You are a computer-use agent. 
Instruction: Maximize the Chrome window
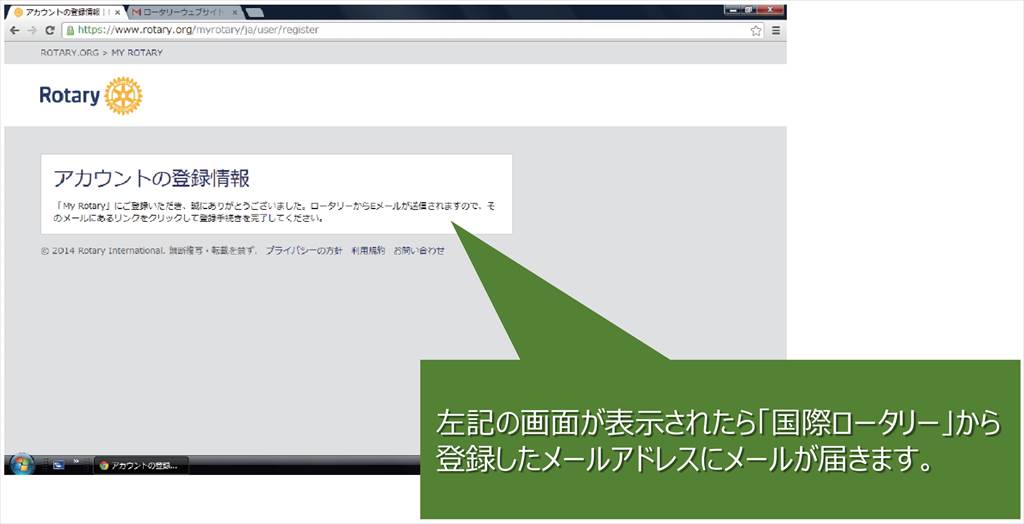coord(749,10)
